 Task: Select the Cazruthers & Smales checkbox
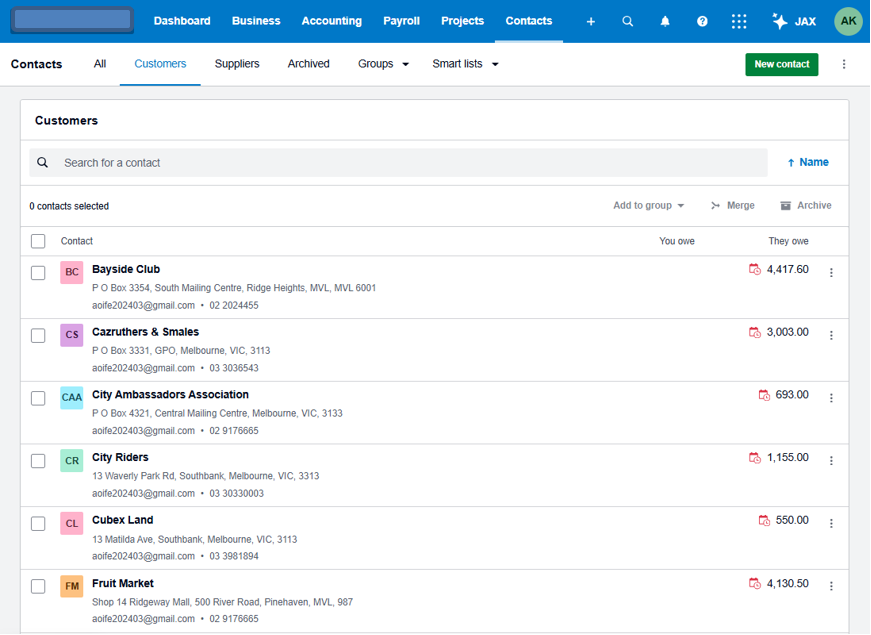coord(38,336)
